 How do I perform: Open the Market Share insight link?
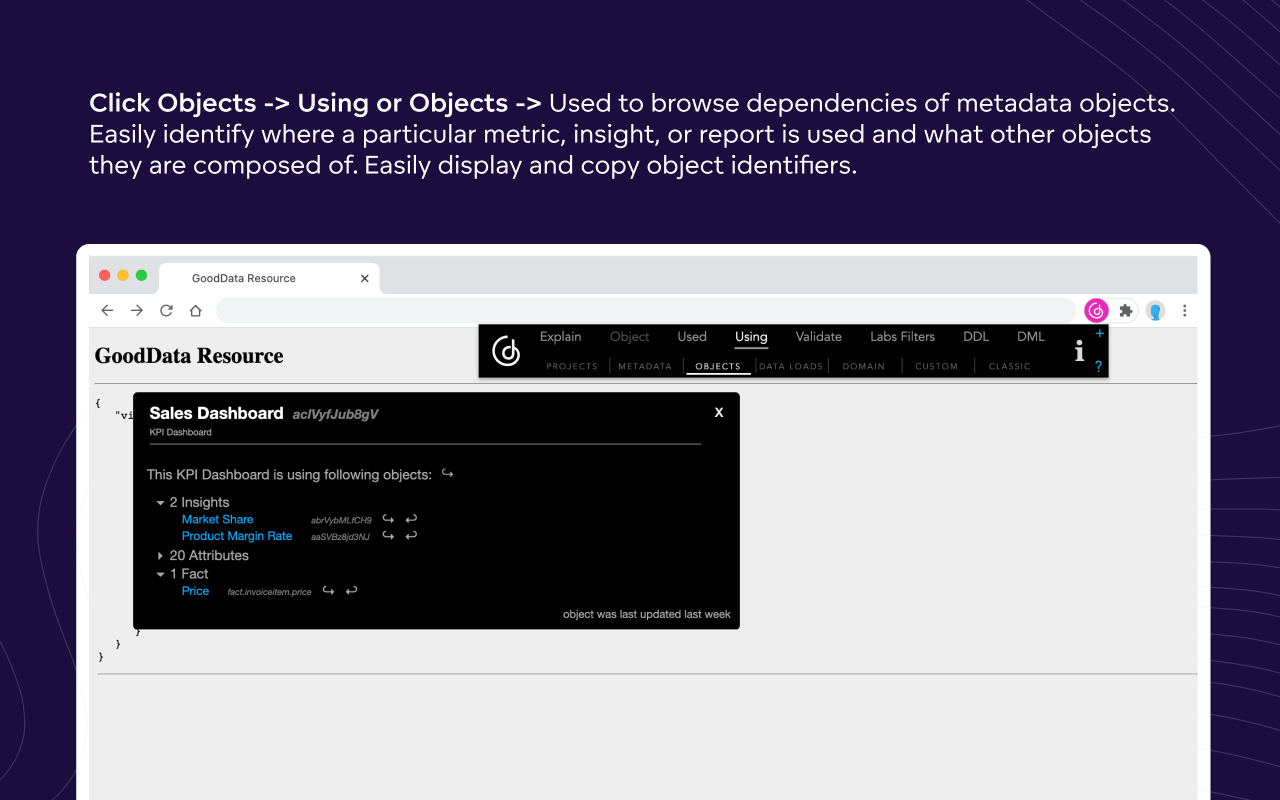(x=217, y=519)
